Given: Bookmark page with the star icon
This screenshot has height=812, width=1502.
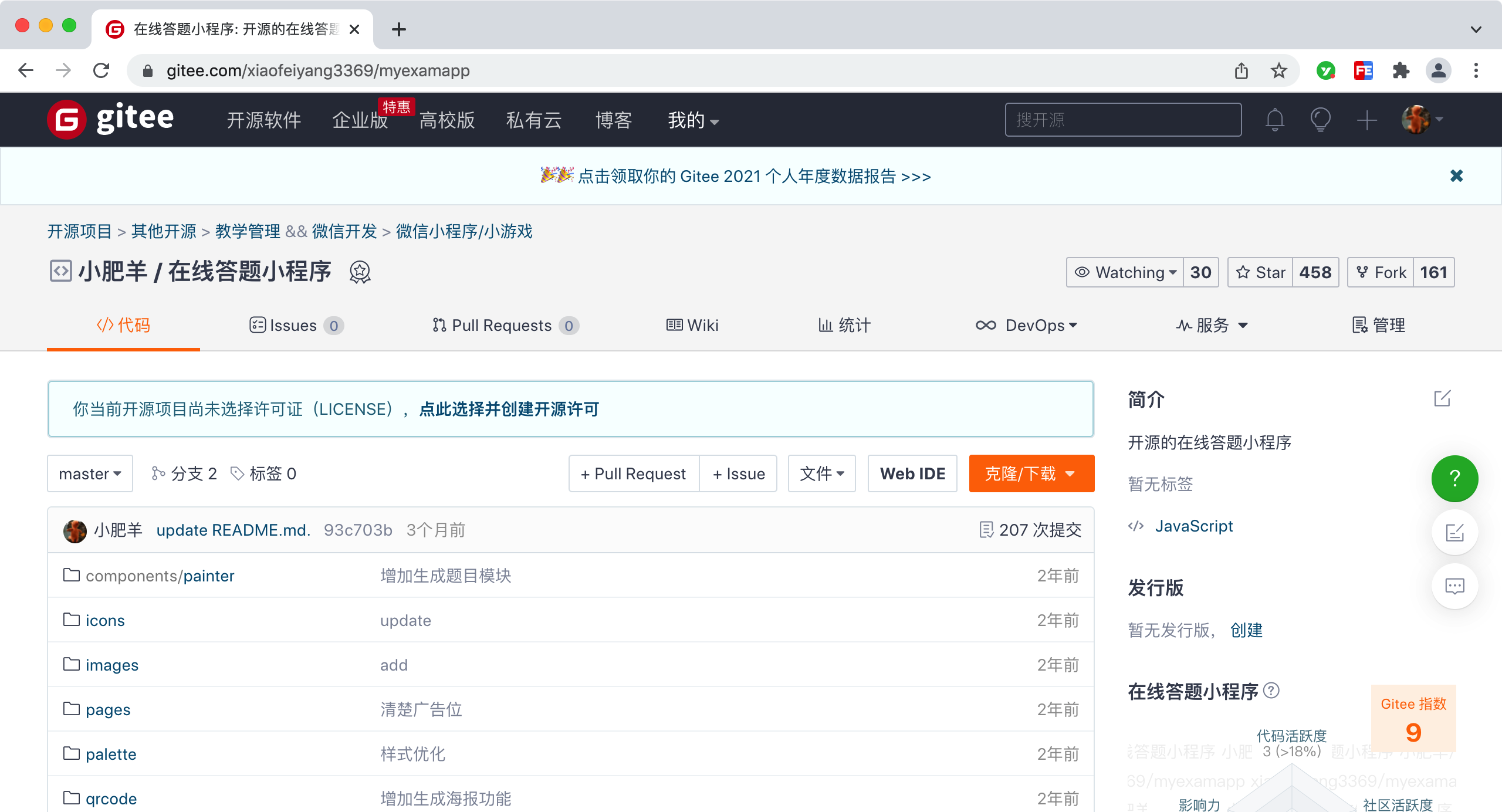Looking at the screenshot, I should coord(1279,71).
